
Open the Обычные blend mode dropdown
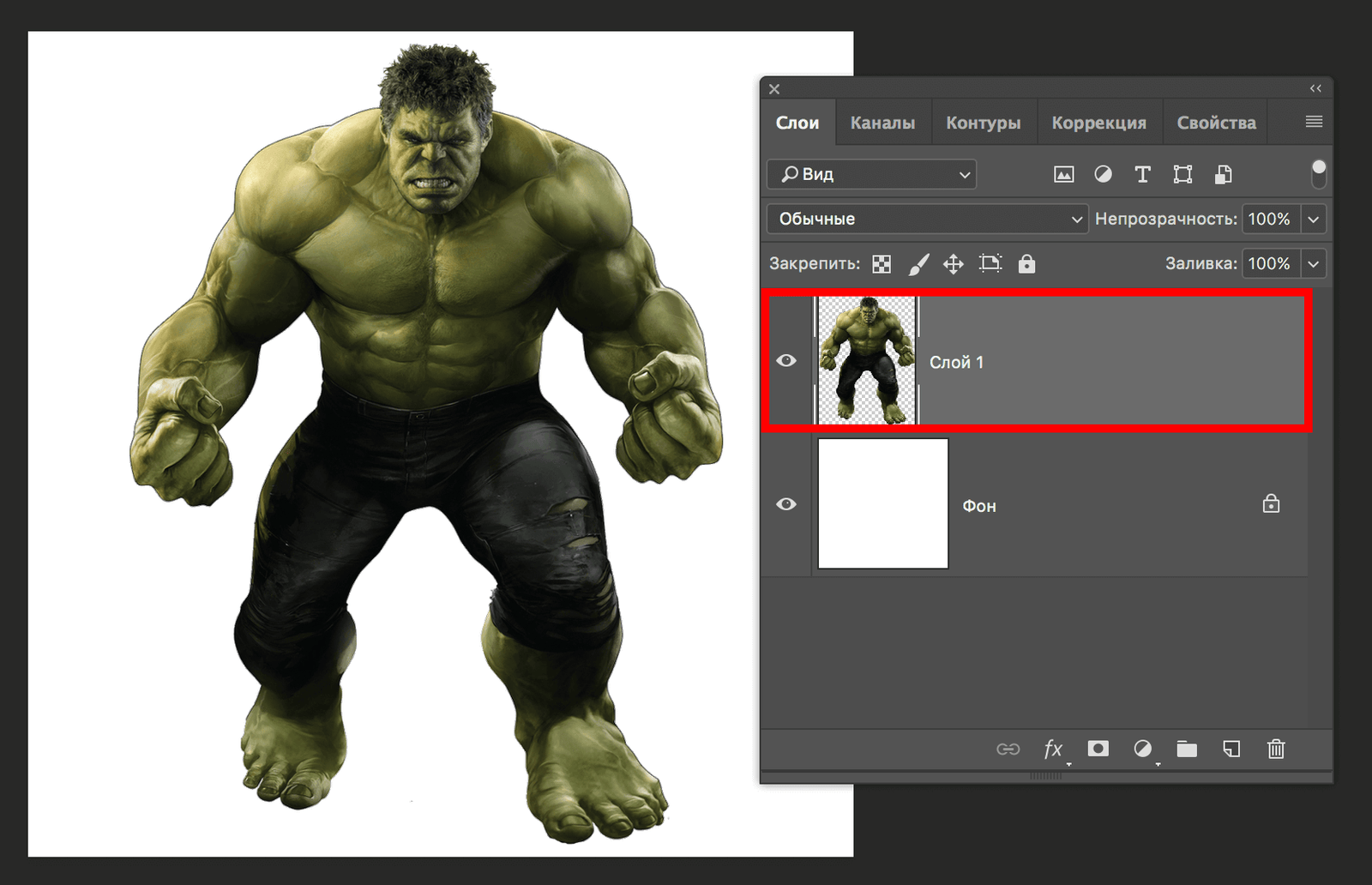tap(927, 219)
